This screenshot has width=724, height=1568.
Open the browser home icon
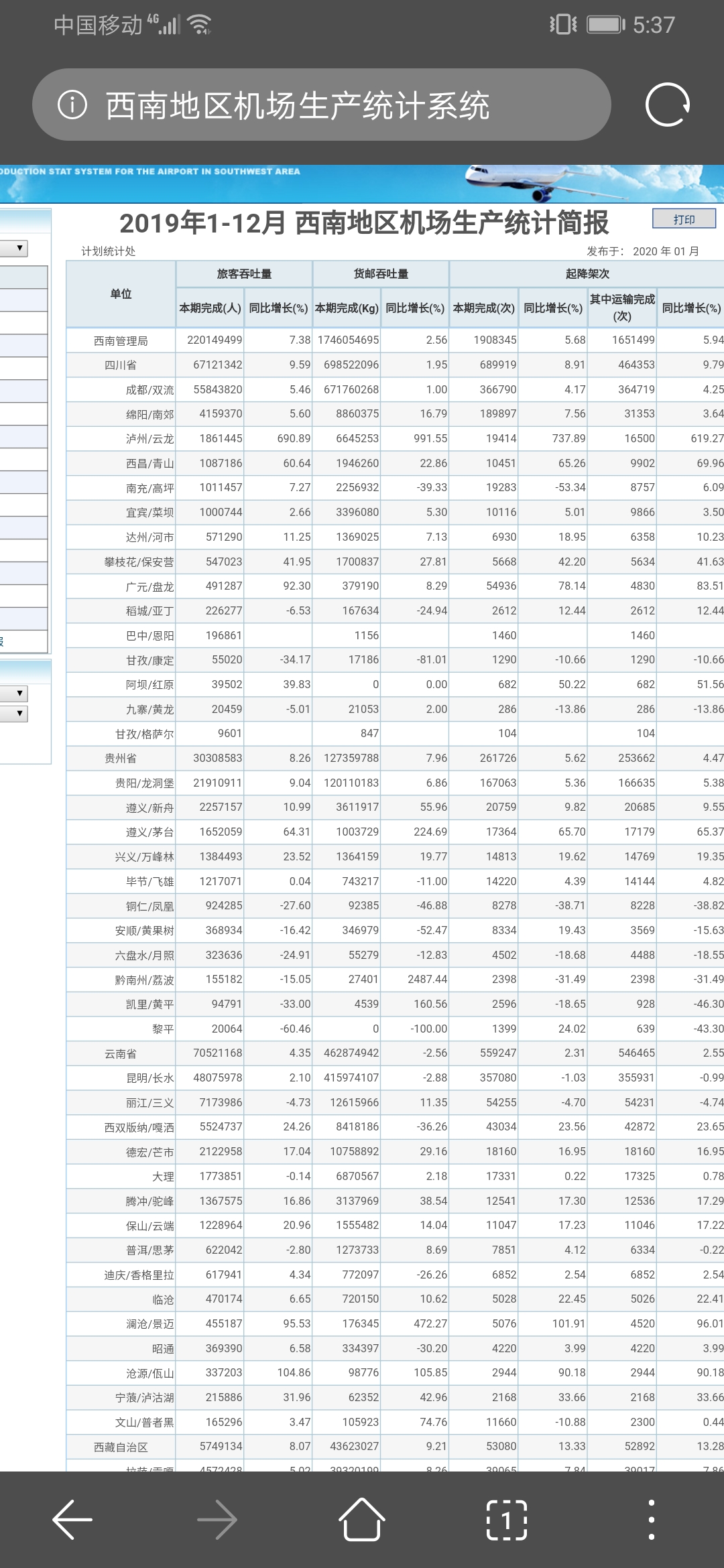[362, 1520]
